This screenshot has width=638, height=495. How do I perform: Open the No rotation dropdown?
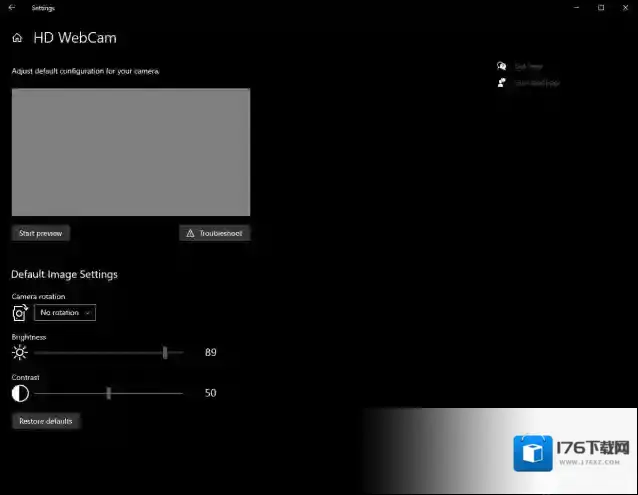65,313
